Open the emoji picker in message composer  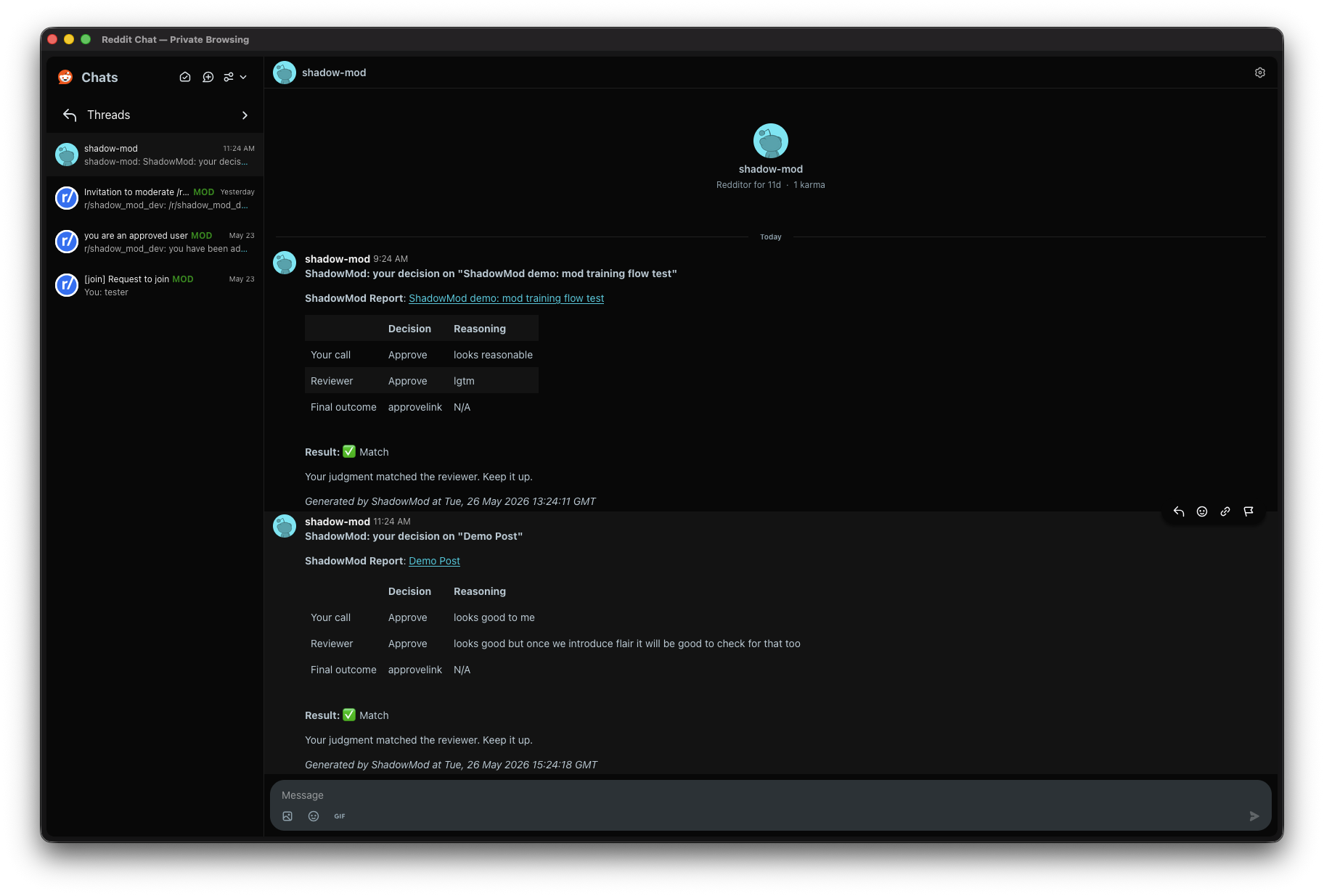pyautogui.click(x=314, y=816)
